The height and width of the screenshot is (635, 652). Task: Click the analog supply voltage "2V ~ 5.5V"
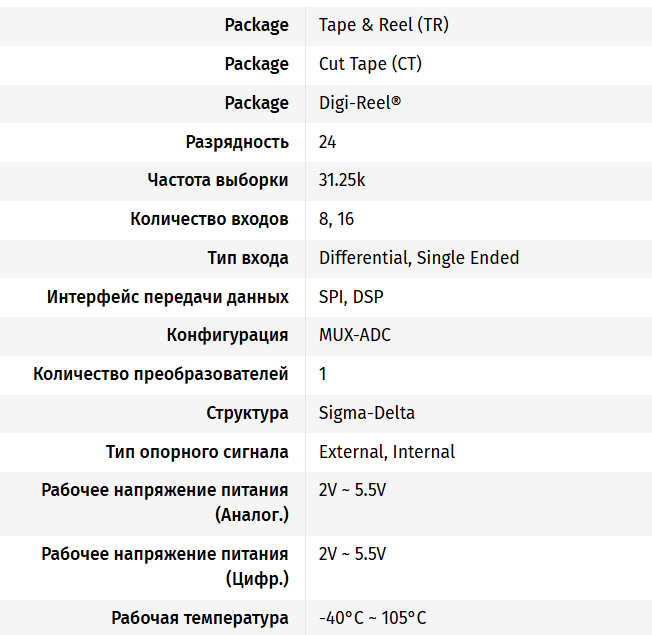352,491
